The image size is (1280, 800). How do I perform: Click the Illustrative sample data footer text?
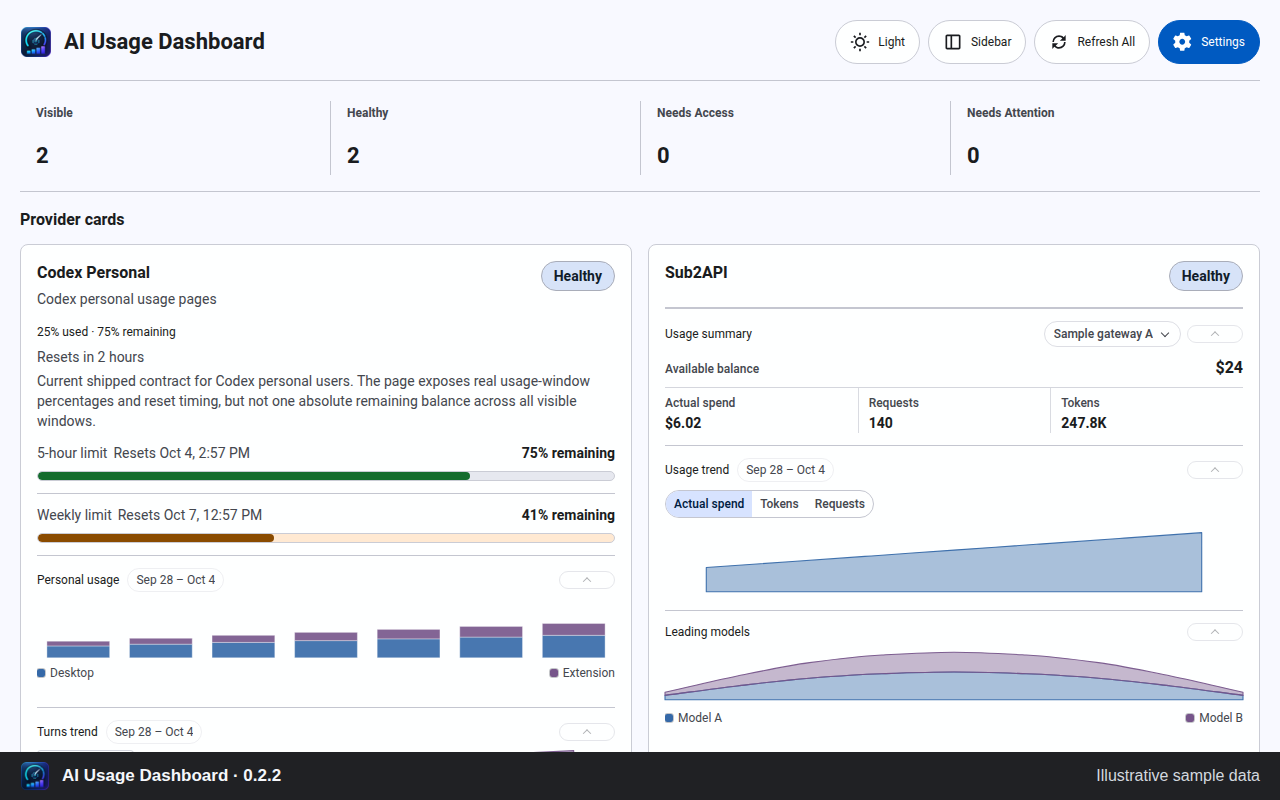(x=1178, y=776)
